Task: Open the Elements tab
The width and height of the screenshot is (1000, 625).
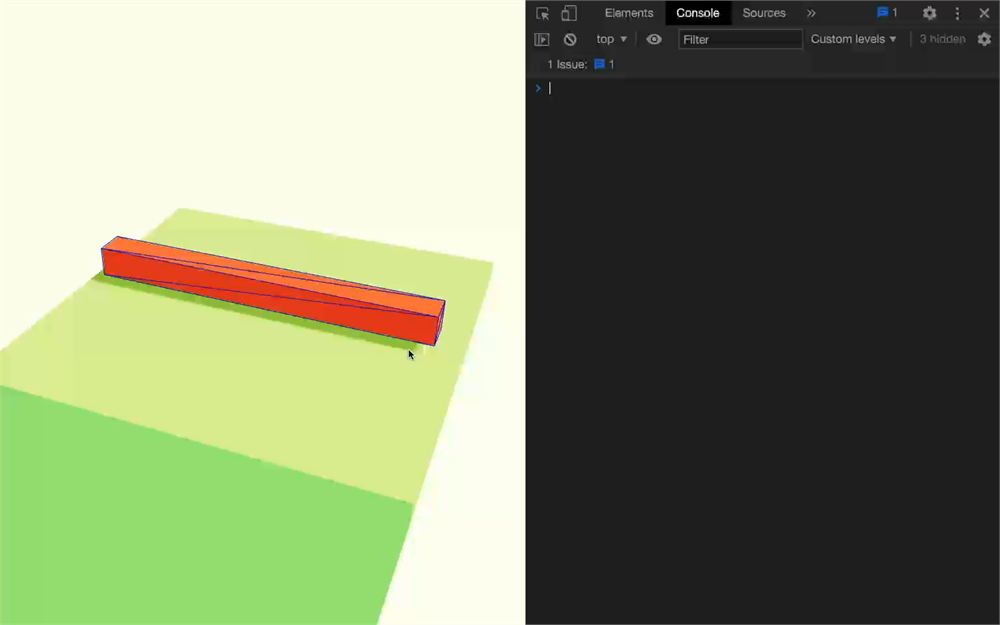Action: coord(629,13)
